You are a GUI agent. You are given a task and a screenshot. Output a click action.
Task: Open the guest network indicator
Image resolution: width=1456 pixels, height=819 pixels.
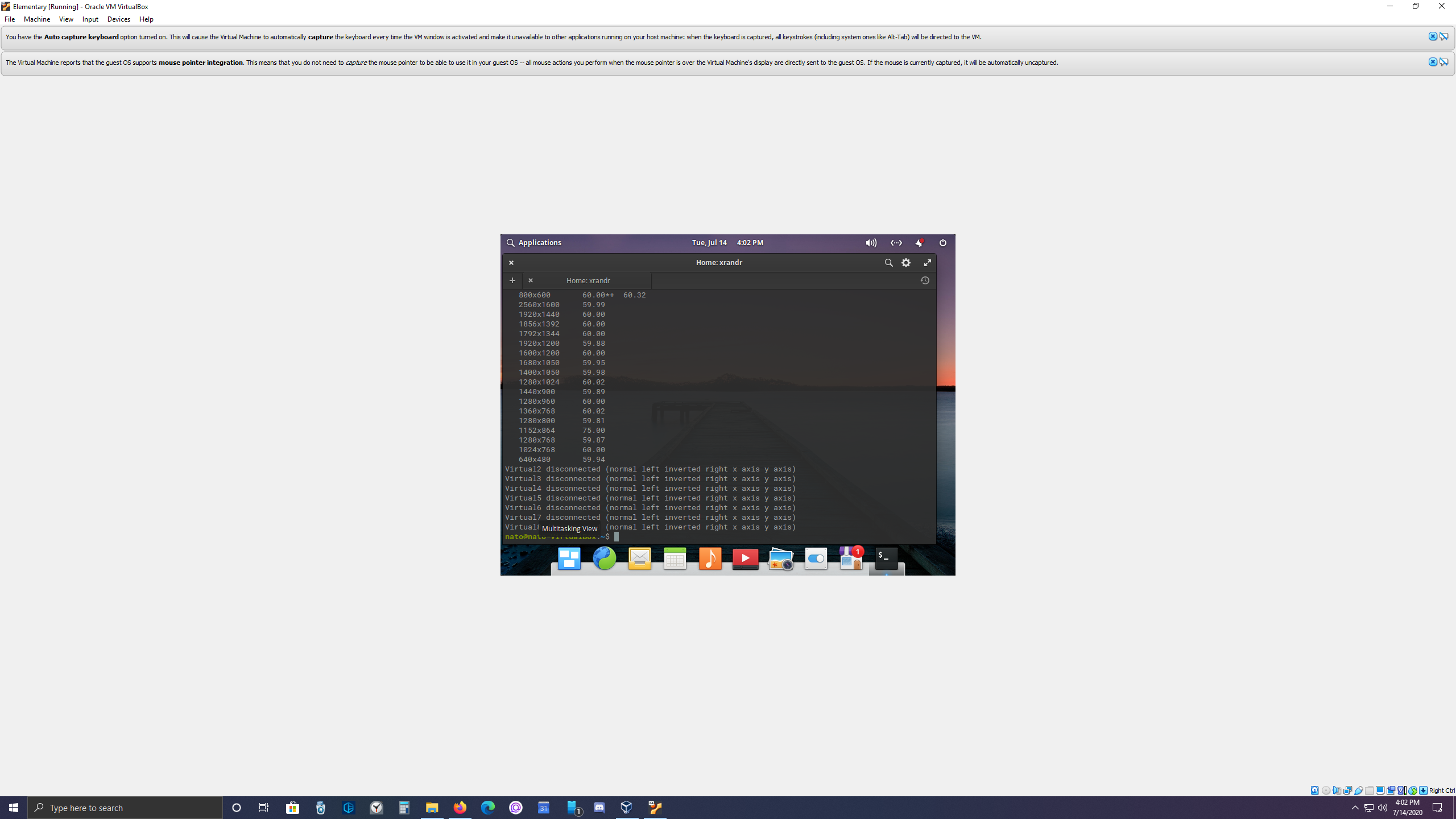(x=896, y=243)
